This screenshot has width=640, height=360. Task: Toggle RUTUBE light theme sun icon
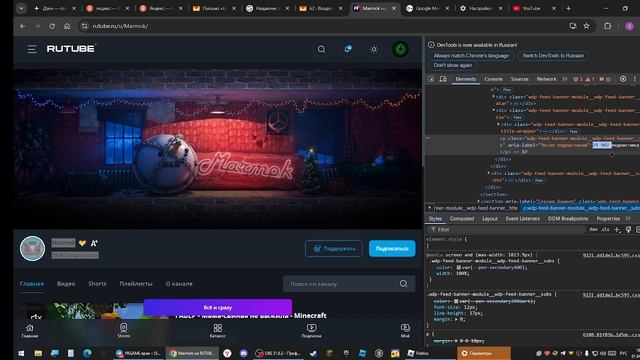(374, 49)
